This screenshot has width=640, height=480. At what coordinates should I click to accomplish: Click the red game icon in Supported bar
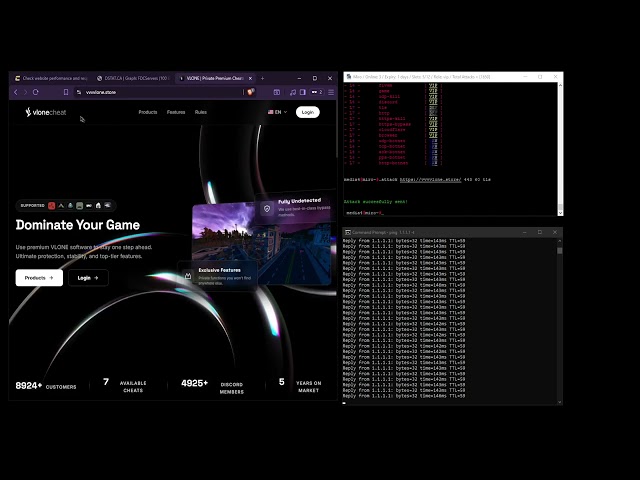point(51,205)
